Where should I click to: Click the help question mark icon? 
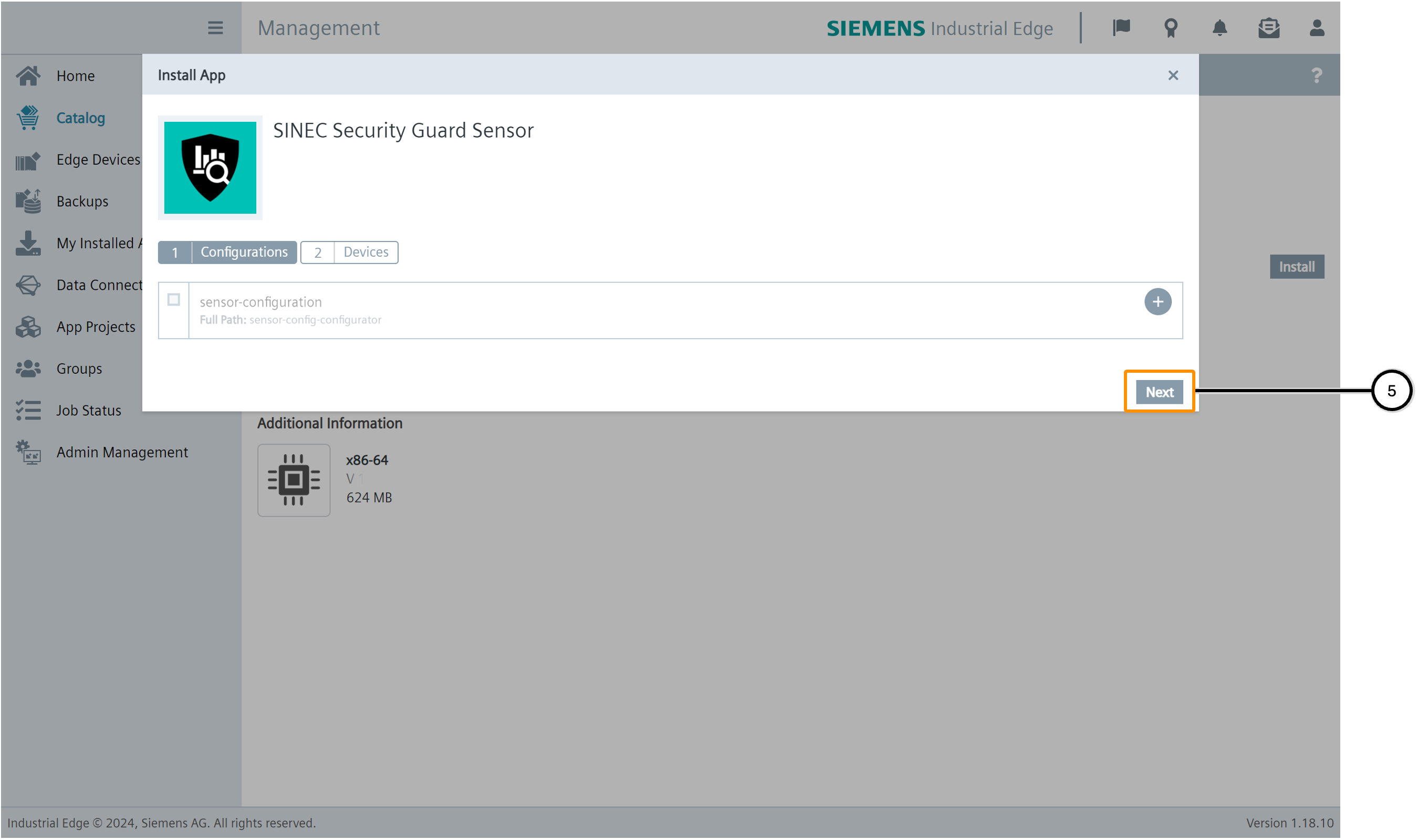click(1316, 75)
